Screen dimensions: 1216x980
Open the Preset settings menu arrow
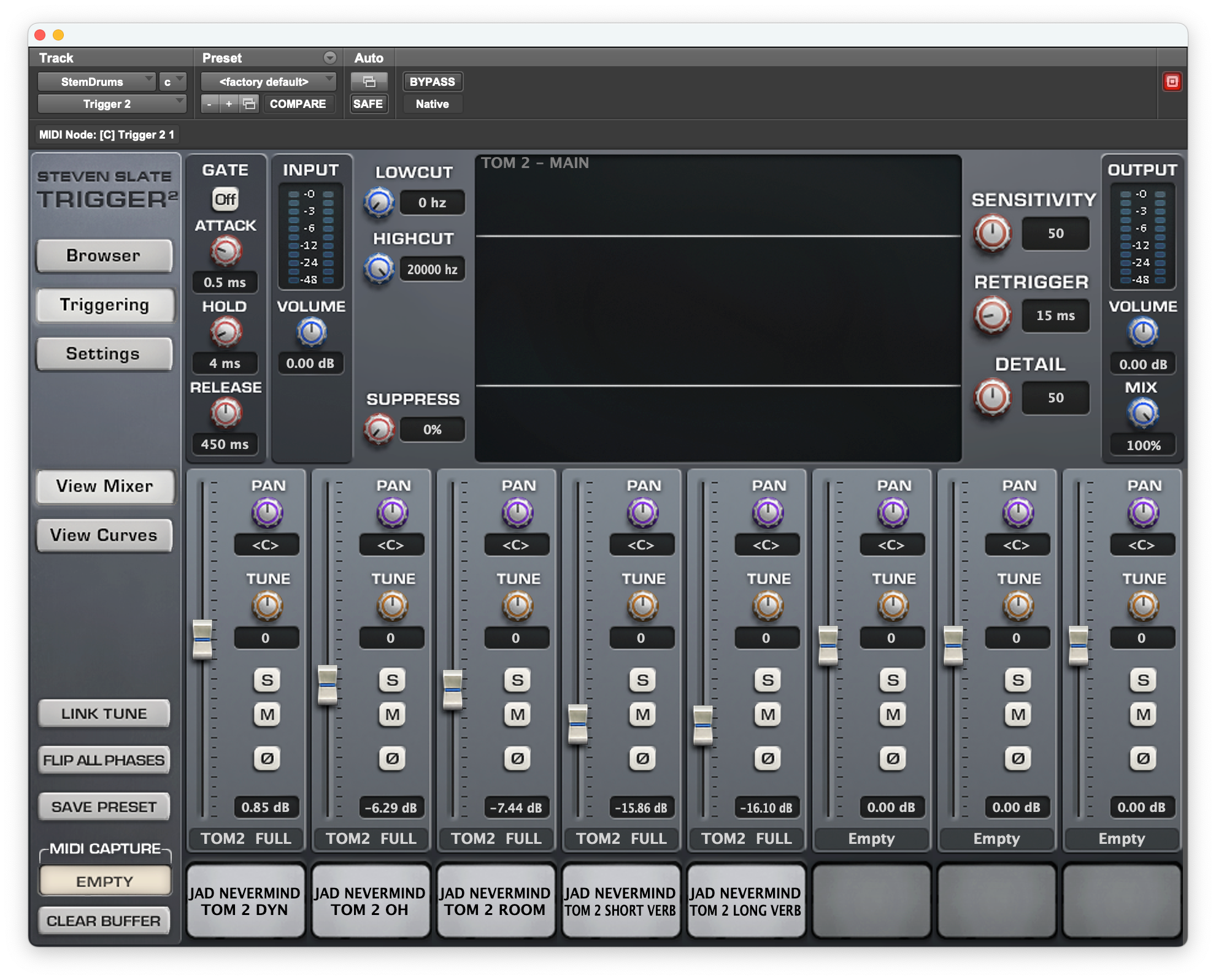[330, 58]
